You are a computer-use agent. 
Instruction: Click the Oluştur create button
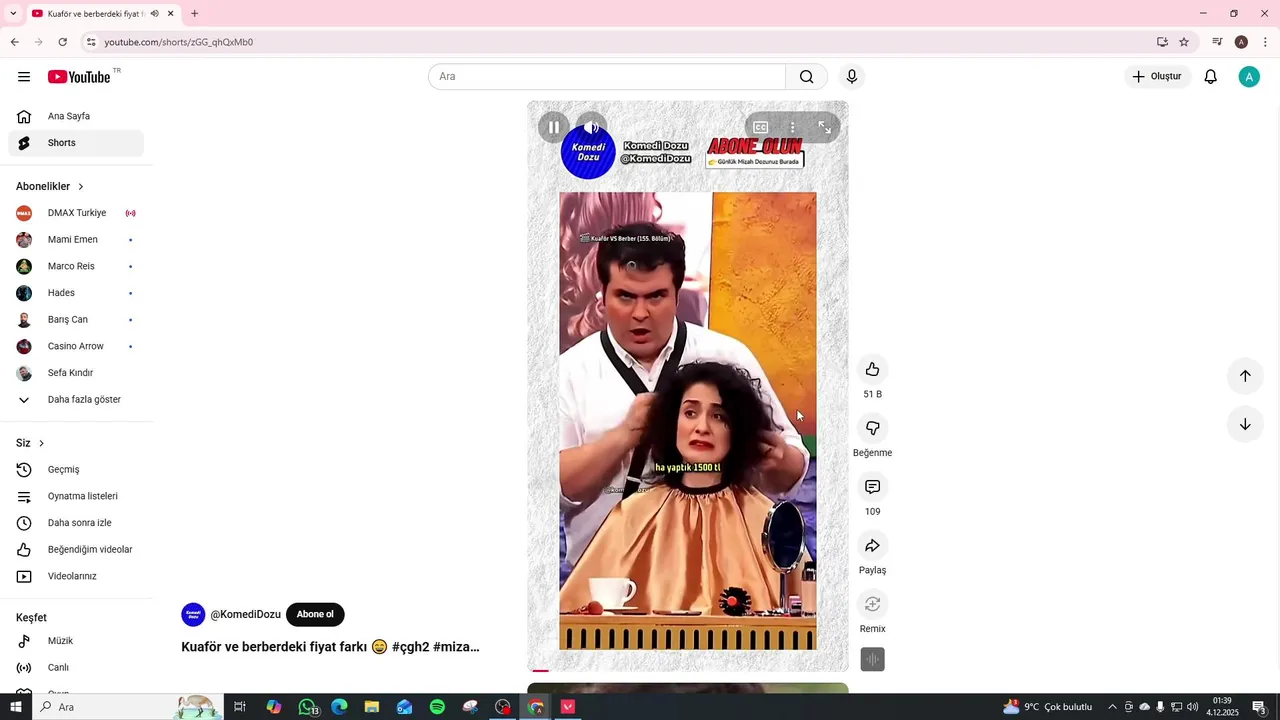pyautogui.click(x=1157, y=77)
